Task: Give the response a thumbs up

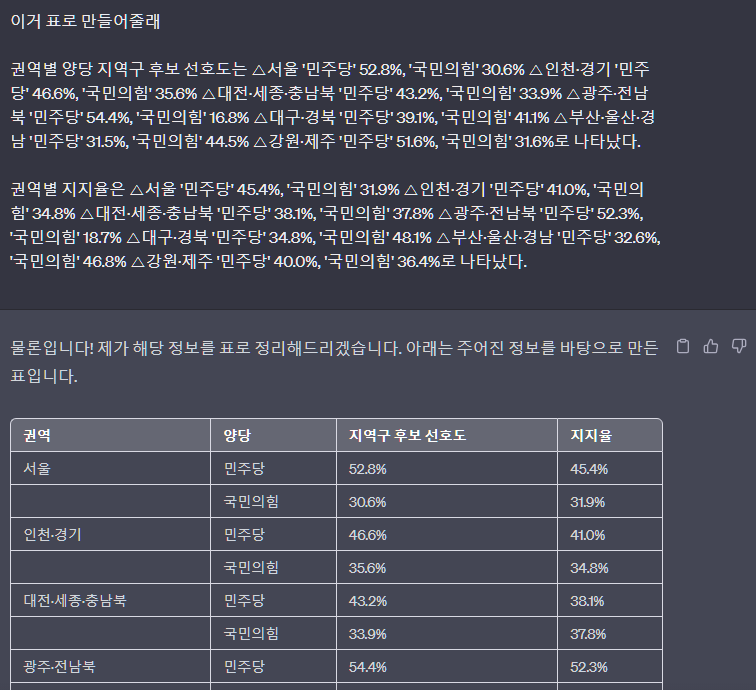Action: tap(711, 347)
